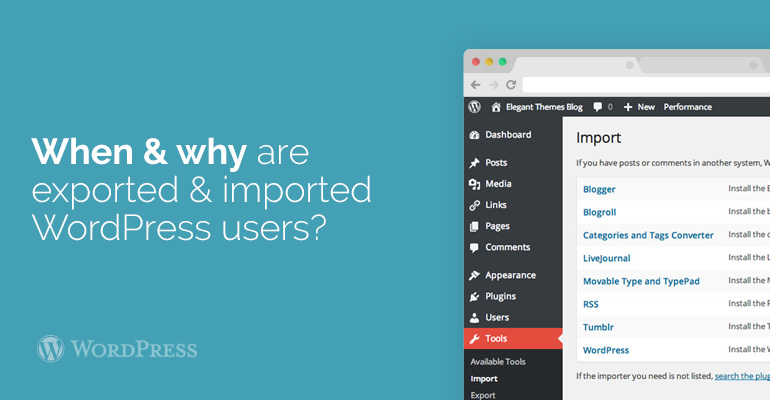Open the Tools menu in sidebar
The height and width of the screenshot is (400, 770).
(497, 339)
